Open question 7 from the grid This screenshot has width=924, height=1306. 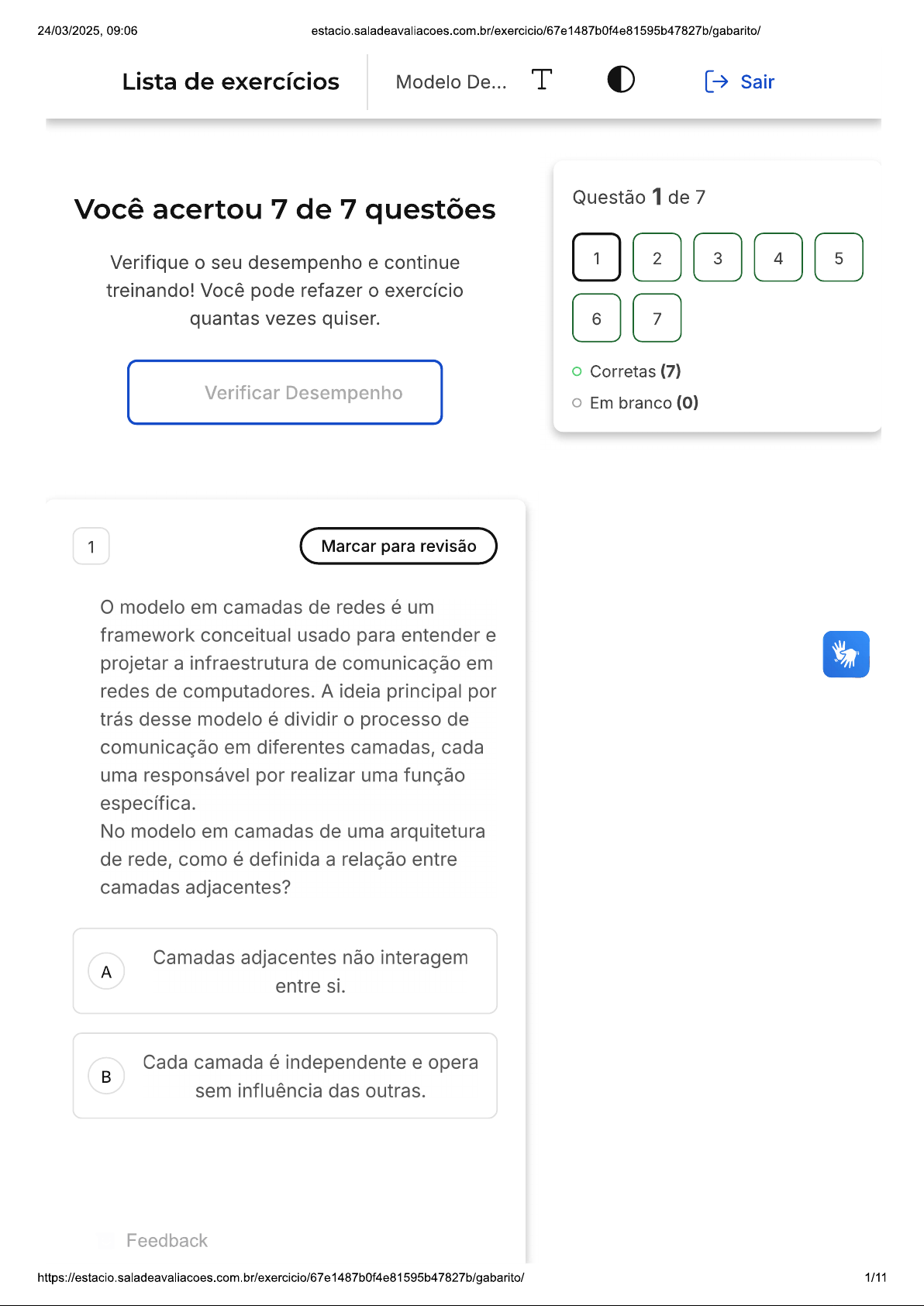pos(657,318)
